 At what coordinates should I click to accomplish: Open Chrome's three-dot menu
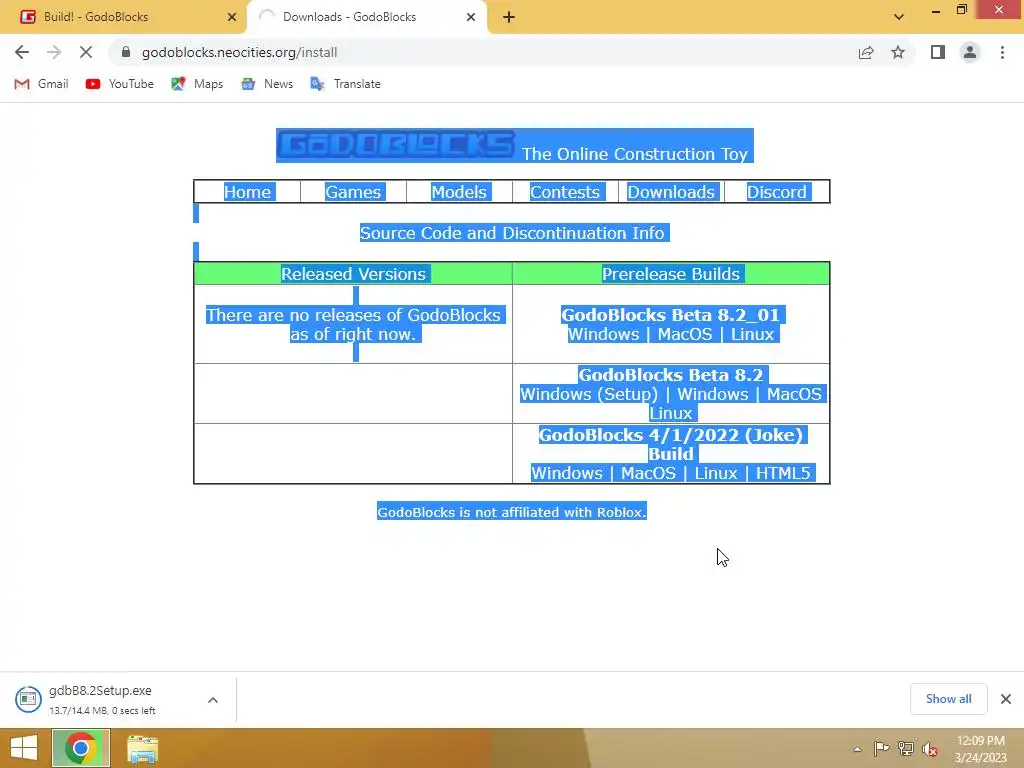(x=1002, y=52)
